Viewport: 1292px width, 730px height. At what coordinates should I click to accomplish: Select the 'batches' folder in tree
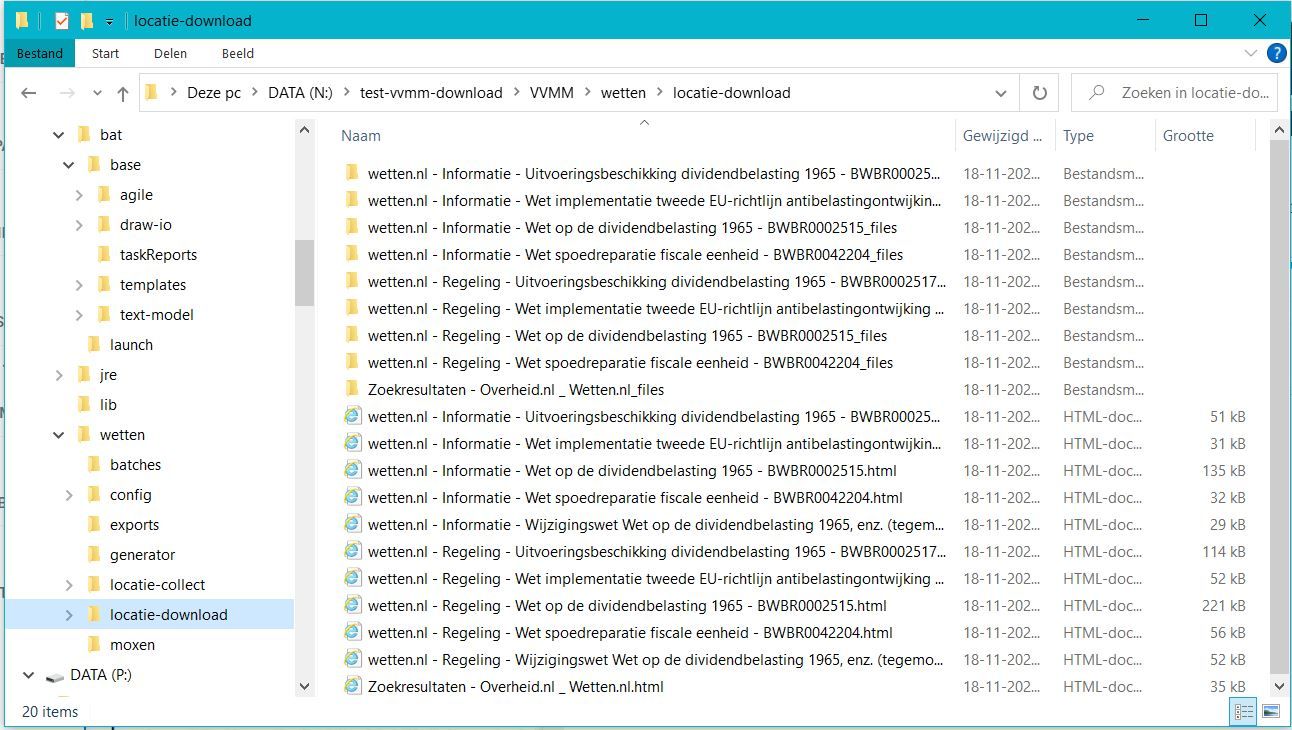click(135, 465)
